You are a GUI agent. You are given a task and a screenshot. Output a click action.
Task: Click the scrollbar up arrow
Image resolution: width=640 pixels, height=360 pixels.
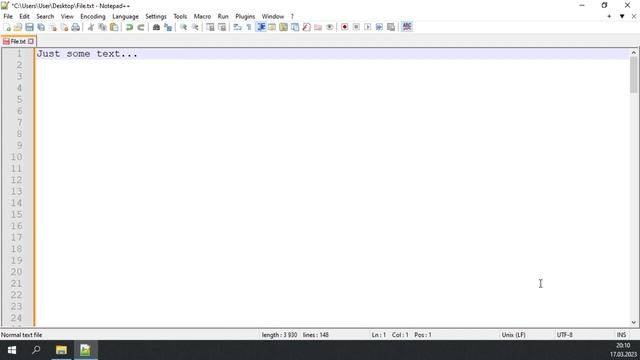tap(633, 52)
